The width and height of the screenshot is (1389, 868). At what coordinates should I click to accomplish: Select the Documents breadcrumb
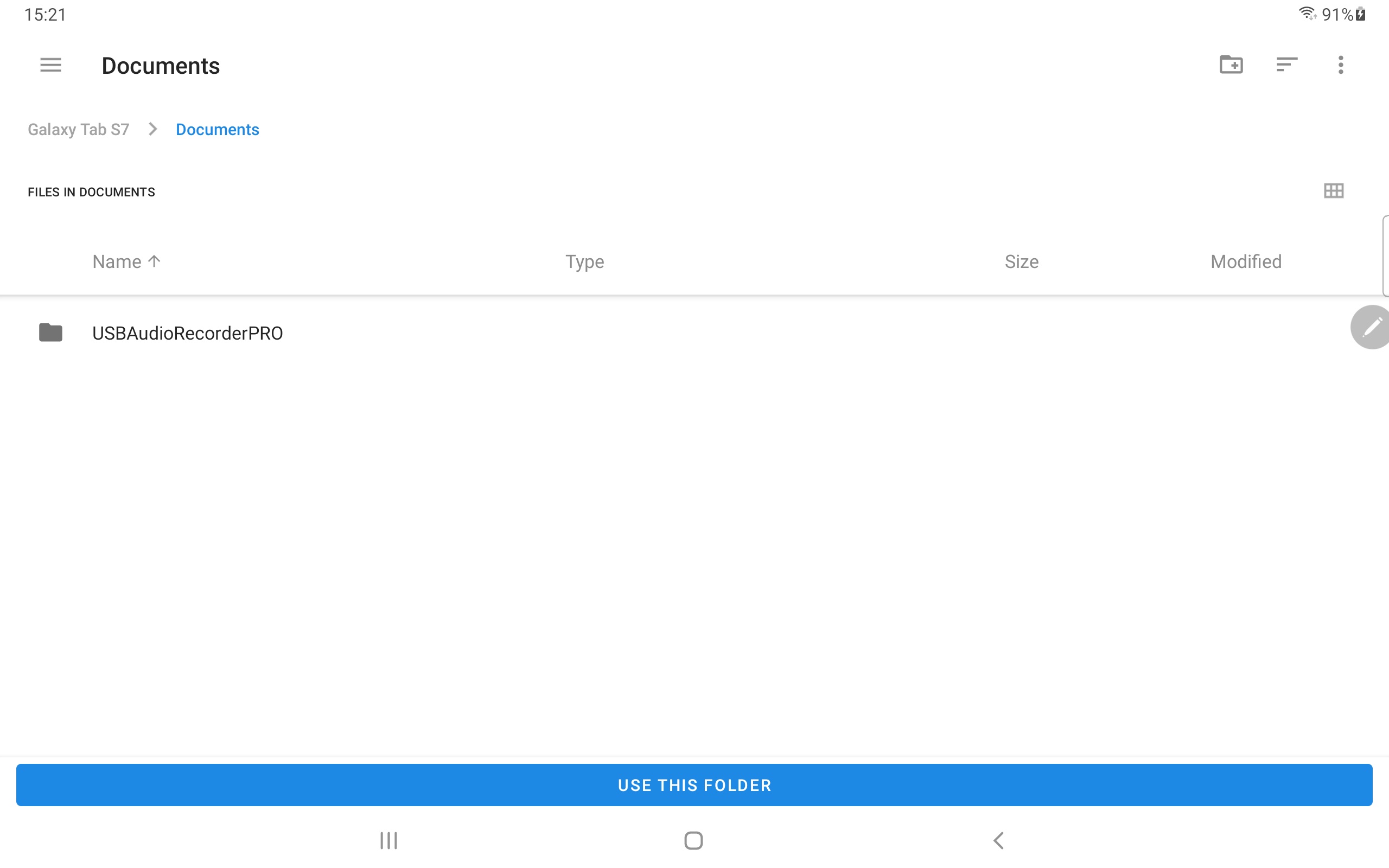(x=217, y=130)
